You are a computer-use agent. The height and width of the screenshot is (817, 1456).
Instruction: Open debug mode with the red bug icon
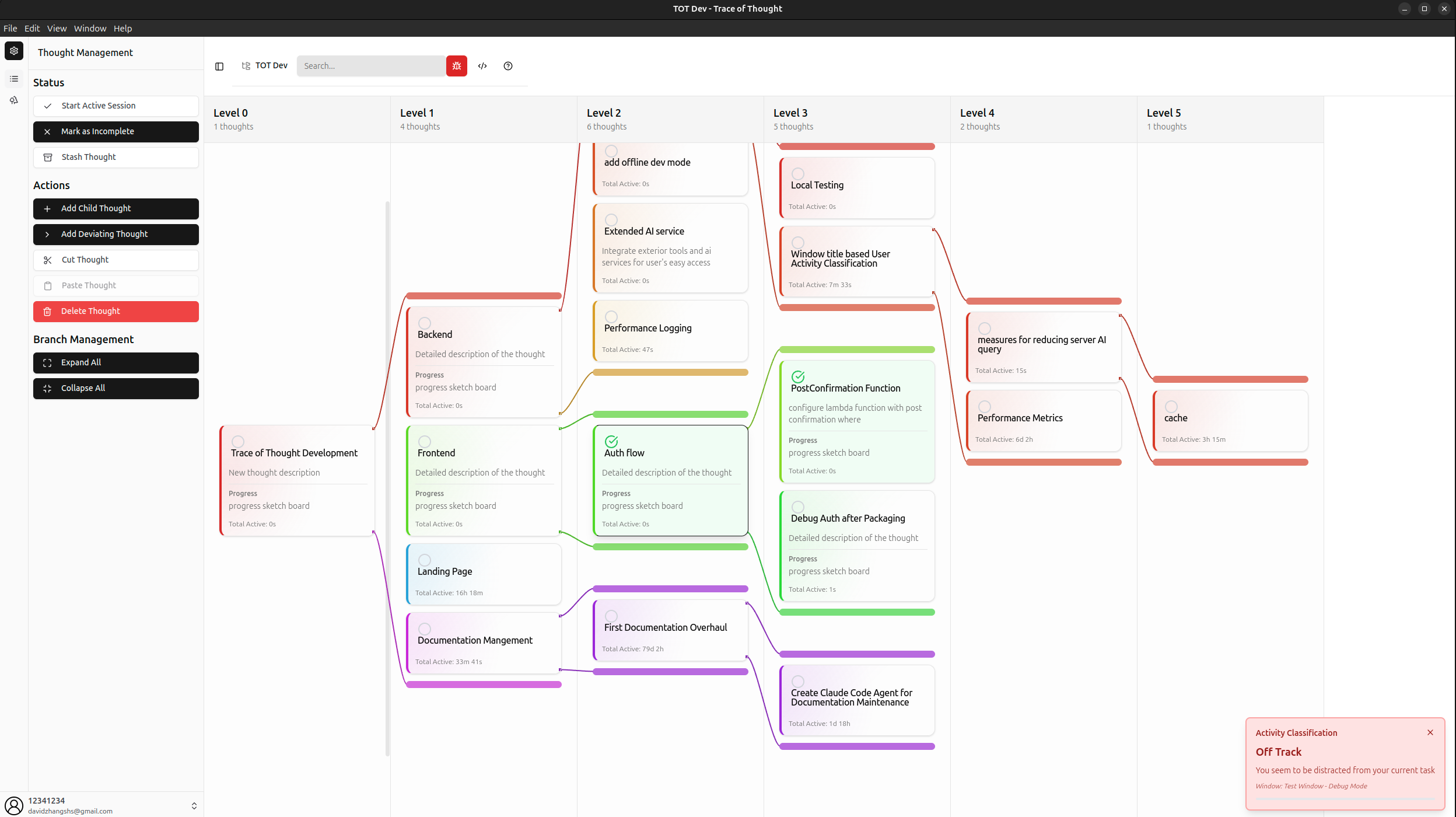pyautogui.click(x=457, y=66)
